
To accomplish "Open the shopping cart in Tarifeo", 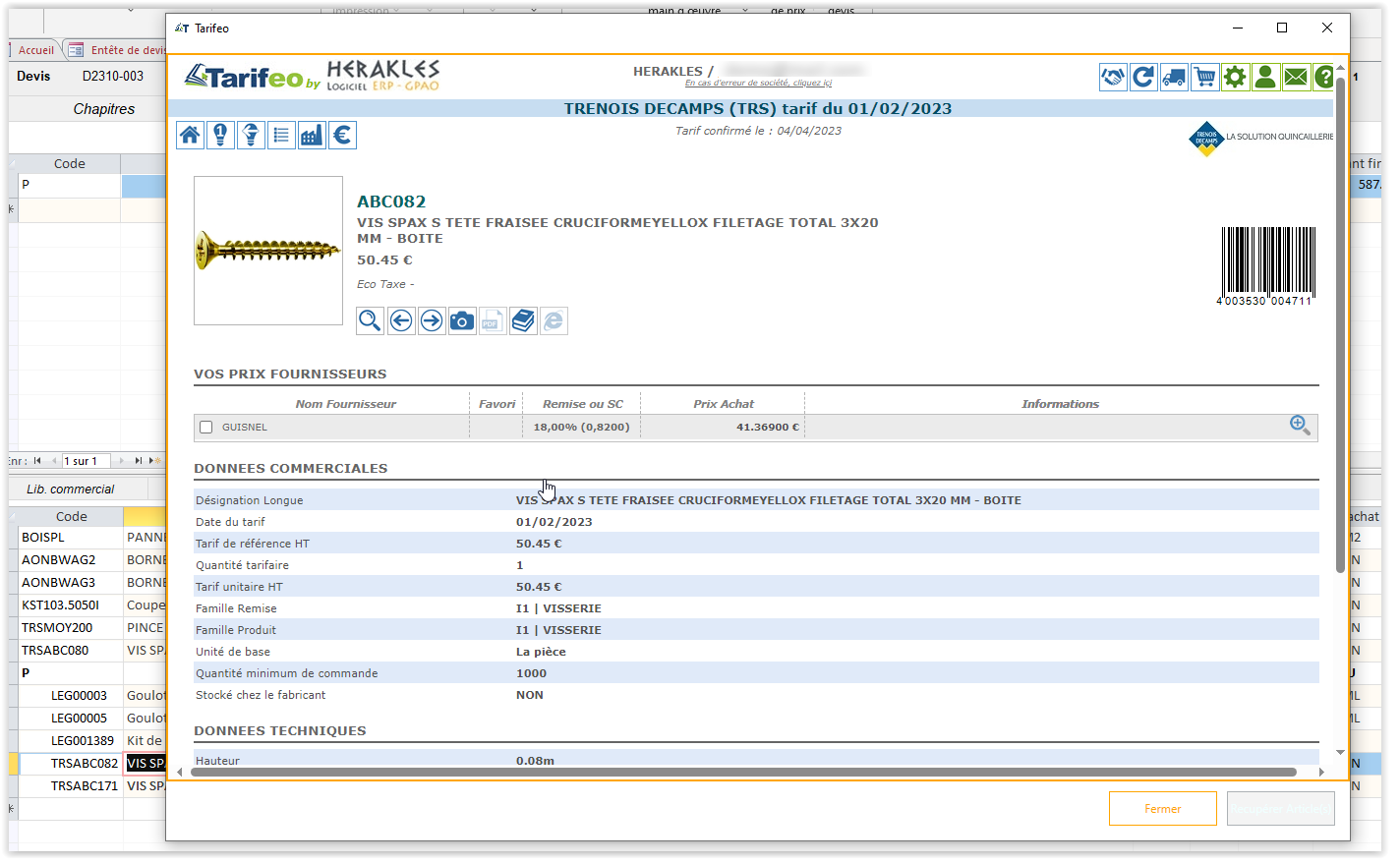I will pos(1203,76).
